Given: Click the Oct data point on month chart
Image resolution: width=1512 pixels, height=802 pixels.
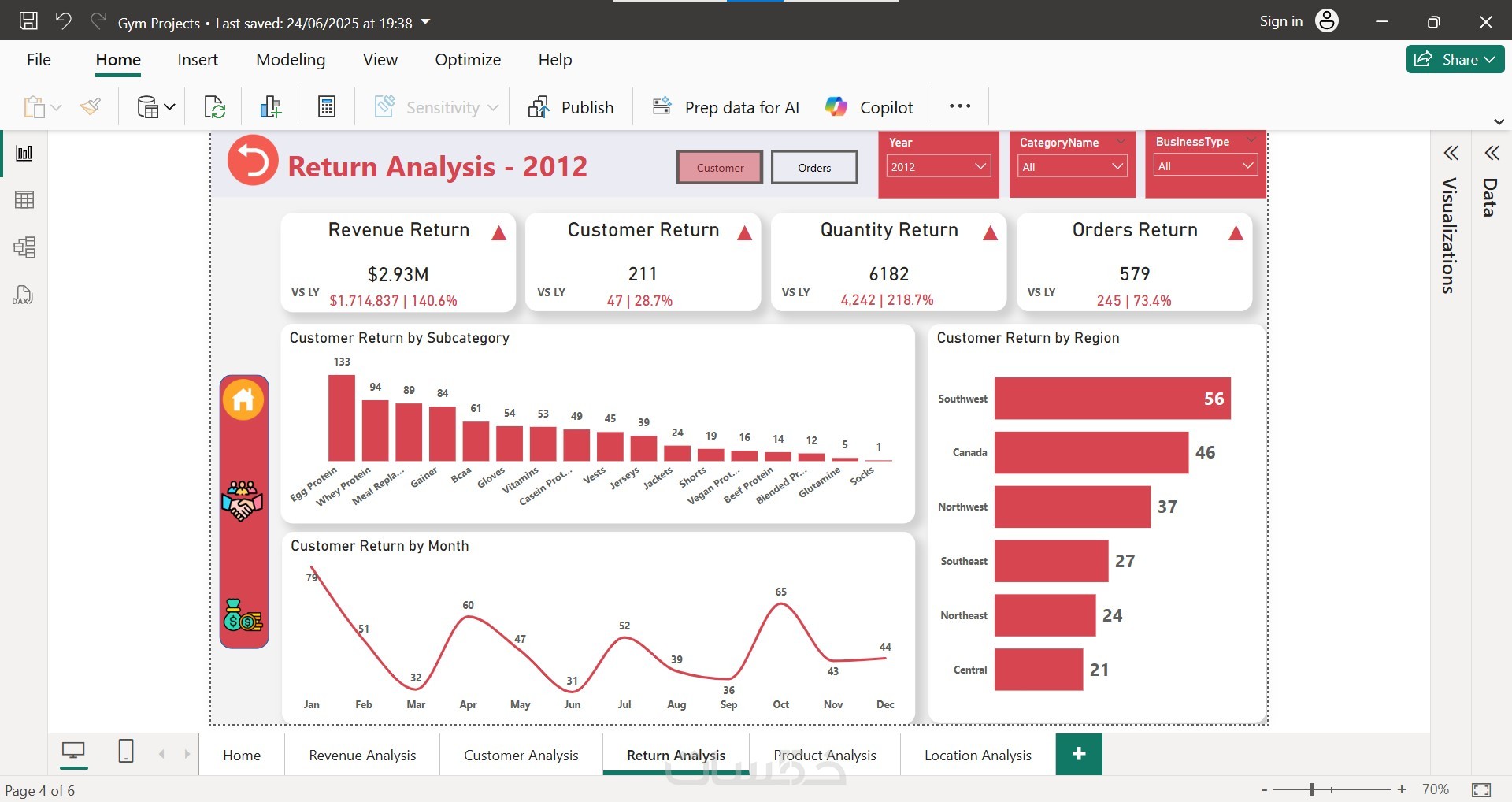Looking at the screenshot, I should click(781, 604).
